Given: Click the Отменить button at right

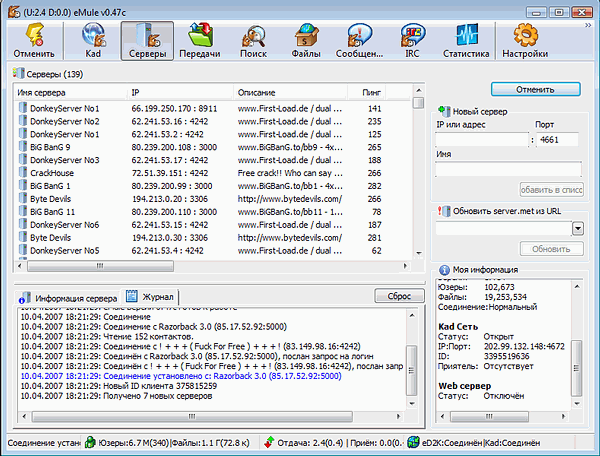Looking at the screenshot, I should (535, 90).
